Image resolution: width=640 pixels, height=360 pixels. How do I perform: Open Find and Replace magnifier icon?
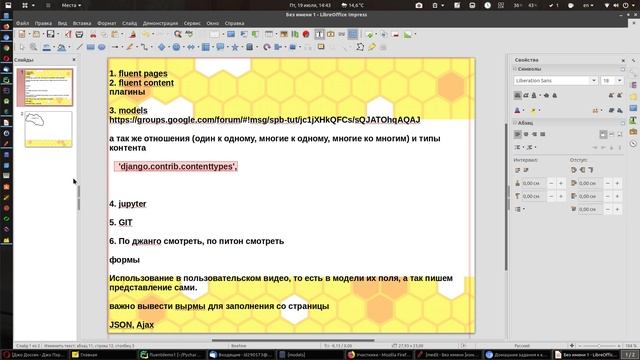coord(178,34)
